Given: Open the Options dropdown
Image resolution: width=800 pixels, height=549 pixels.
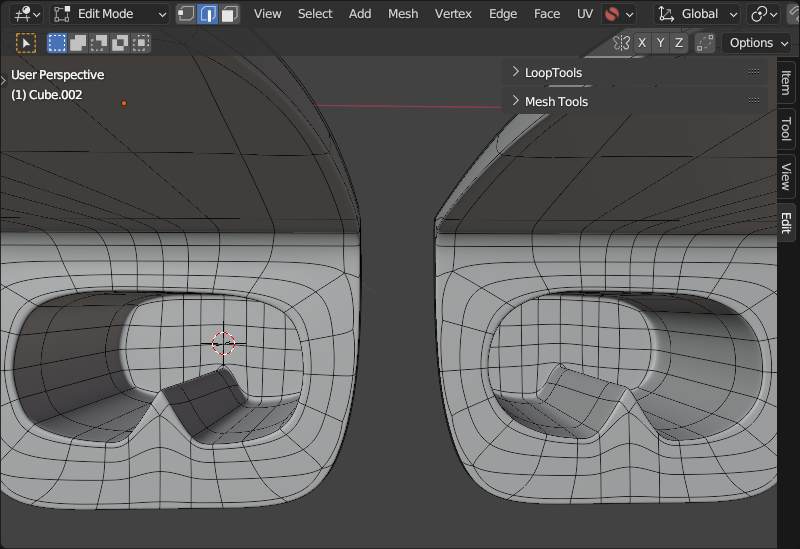Looking at the screenshot, I should click(x=759, y=43).
